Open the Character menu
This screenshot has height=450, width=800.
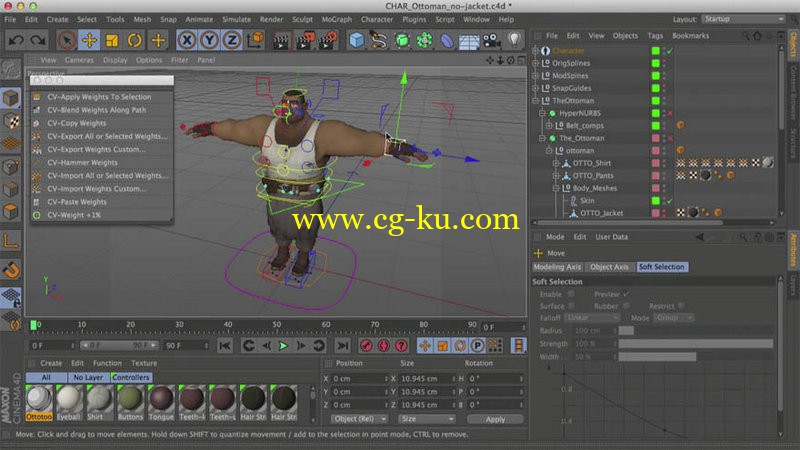[377, 19]
